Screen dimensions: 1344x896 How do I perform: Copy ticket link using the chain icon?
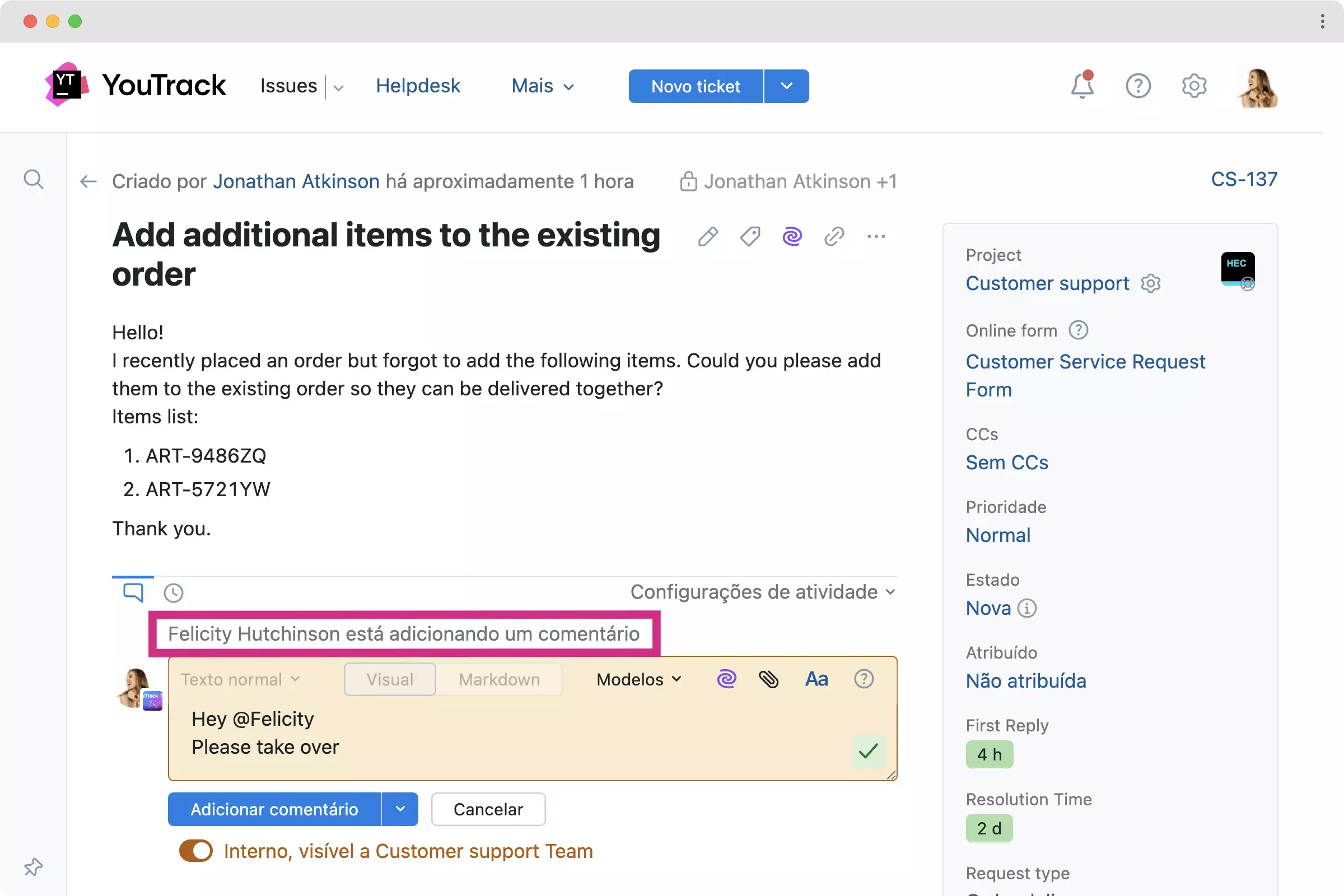click(834, 236)
